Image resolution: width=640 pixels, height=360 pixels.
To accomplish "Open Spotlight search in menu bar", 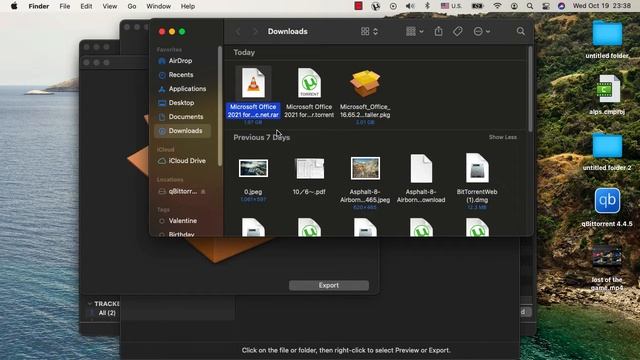I will pyautogui.click(x=530, y=6).
